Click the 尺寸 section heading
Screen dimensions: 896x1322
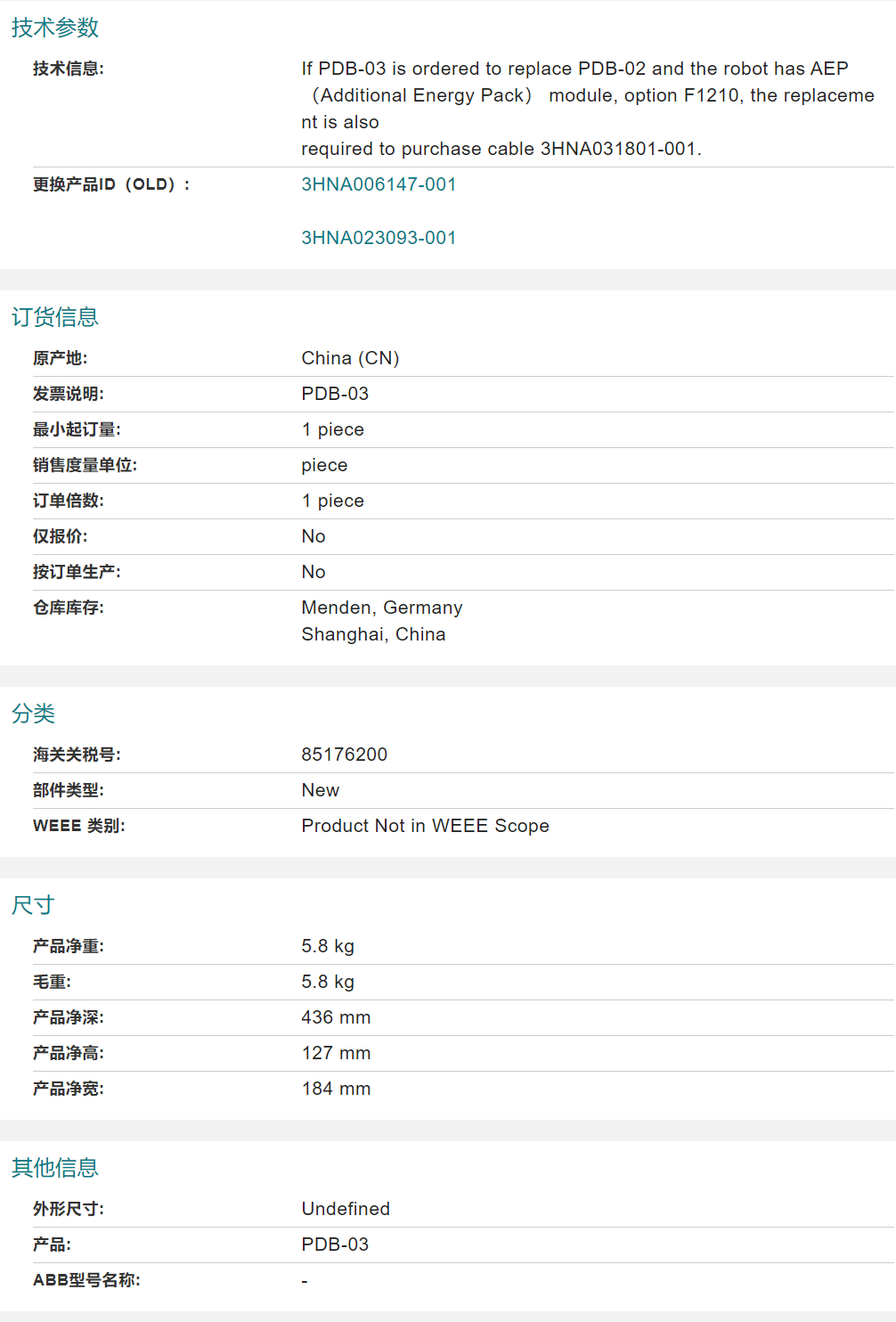tap(34, 905)
